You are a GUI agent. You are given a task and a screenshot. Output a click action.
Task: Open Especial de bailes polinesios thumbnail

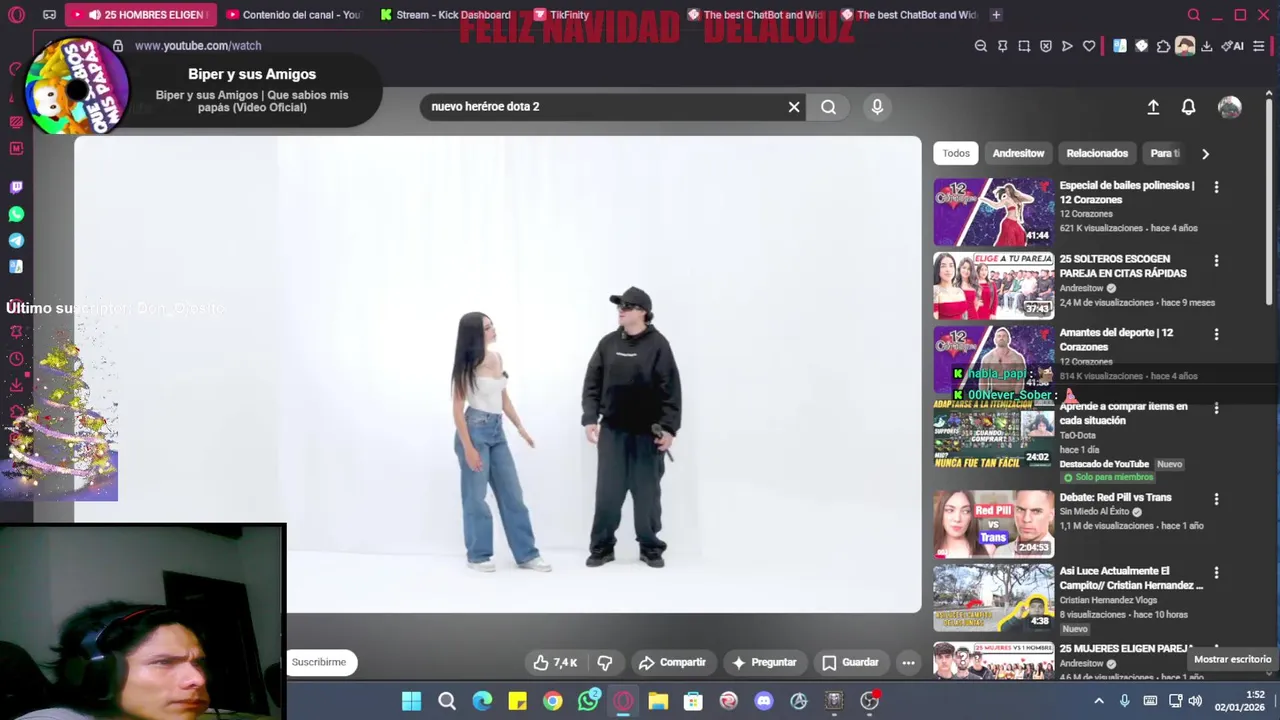993,212
